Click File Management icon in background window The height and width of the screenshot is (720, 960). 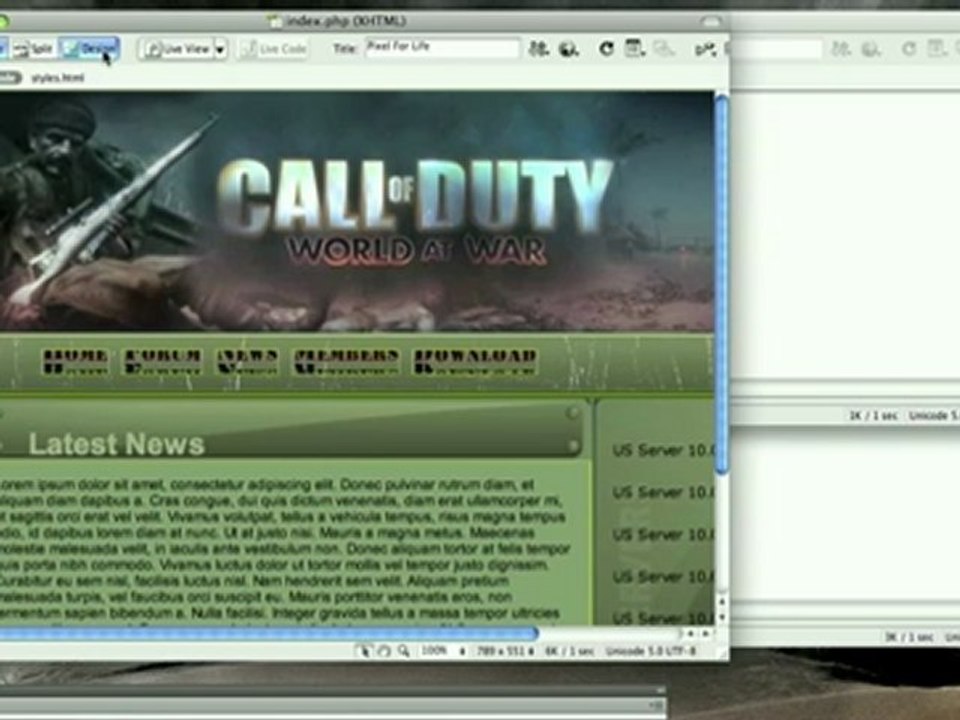[841, 48]
